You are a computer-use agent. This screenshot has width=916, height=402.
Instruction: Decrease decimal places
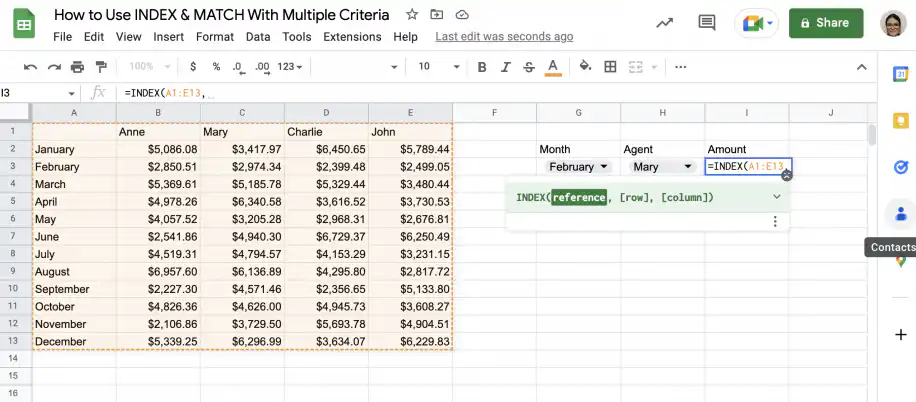(x=238, y=67)
